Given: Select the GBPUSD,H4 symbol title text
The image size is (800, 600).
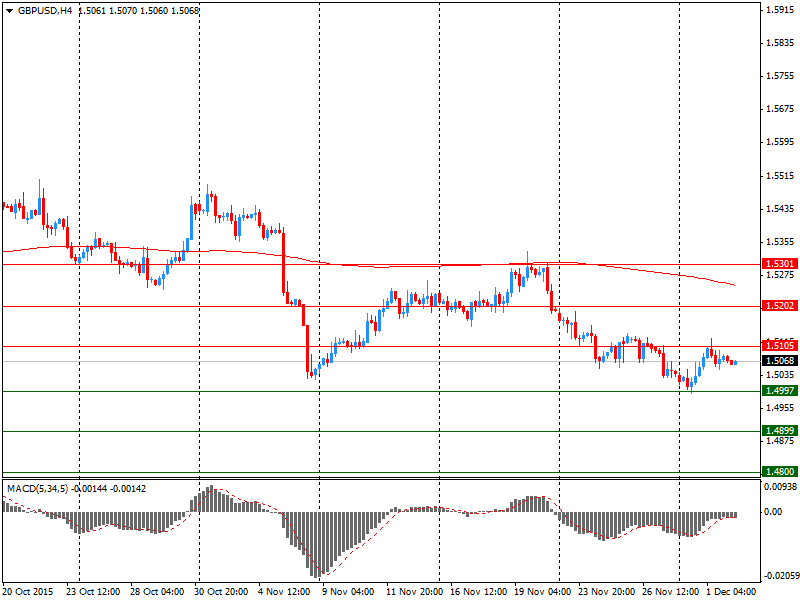Looking at the screenshot, I should 45,10.
